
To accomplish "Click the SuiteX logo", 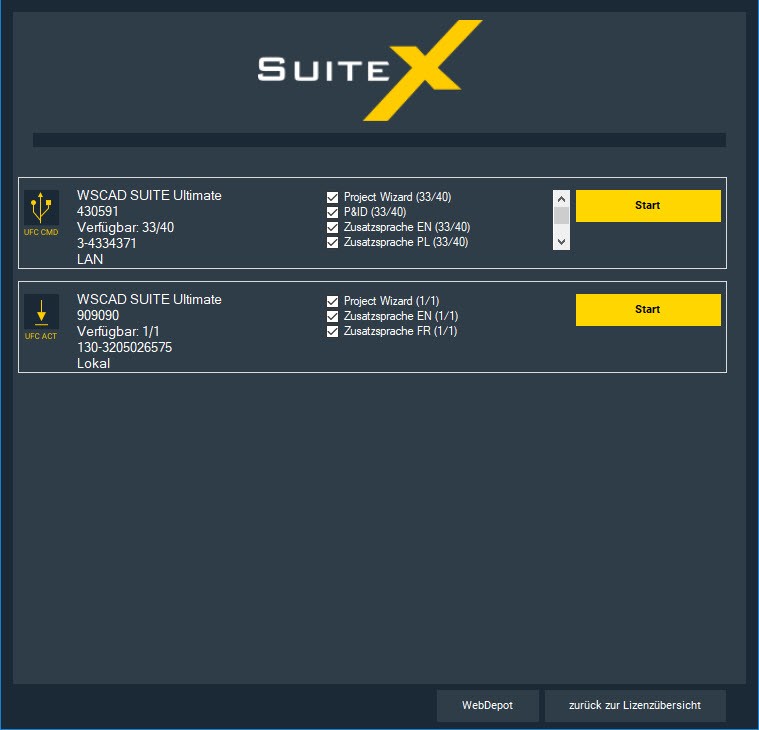I will pyautogui.click(x=370, y=70).
